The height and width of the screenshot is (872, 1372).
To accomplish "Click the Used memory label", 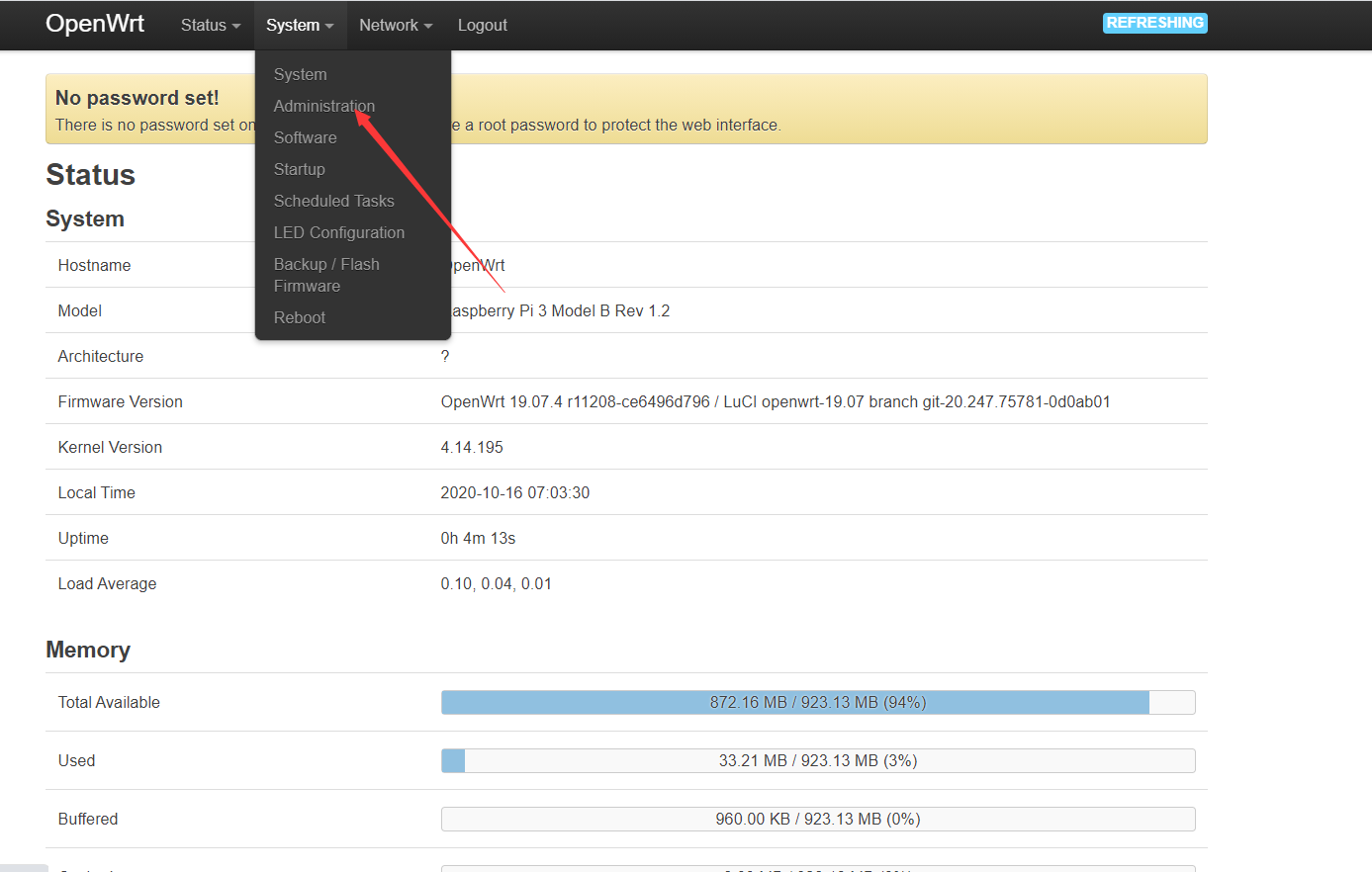I will point(76,760).
